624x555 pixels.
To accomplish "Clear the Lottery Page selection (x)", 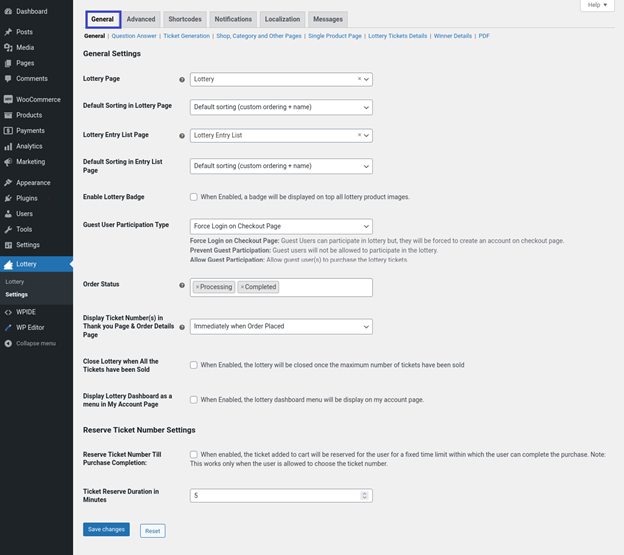I will pos(359,79).
